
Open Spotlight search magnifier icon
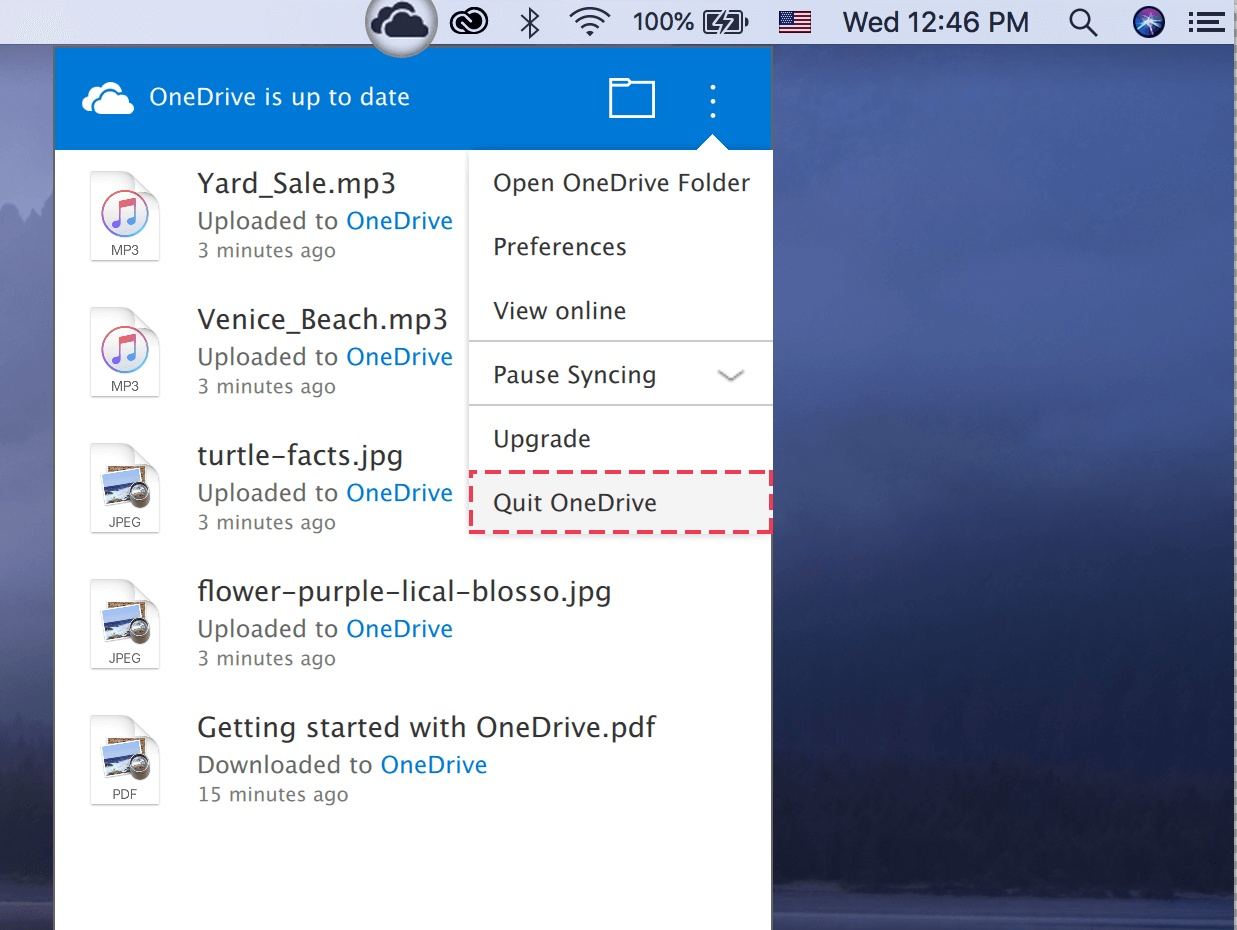click(1083, 22)
